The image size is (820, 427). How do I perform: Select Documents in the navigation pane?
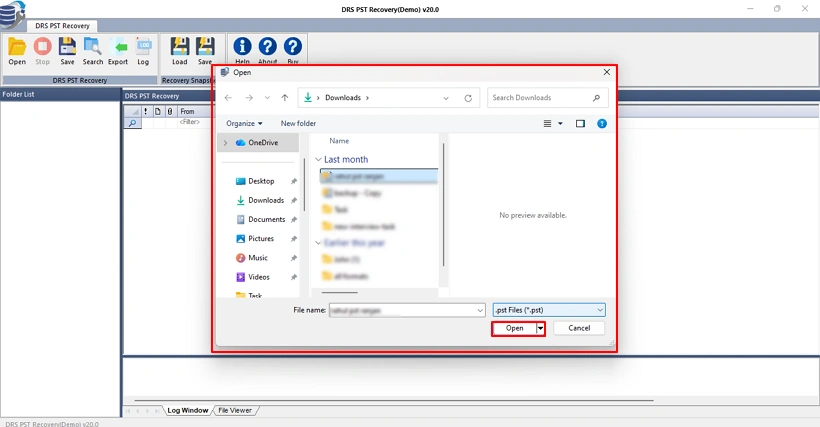pyautogui.click(x=266, y=220)
